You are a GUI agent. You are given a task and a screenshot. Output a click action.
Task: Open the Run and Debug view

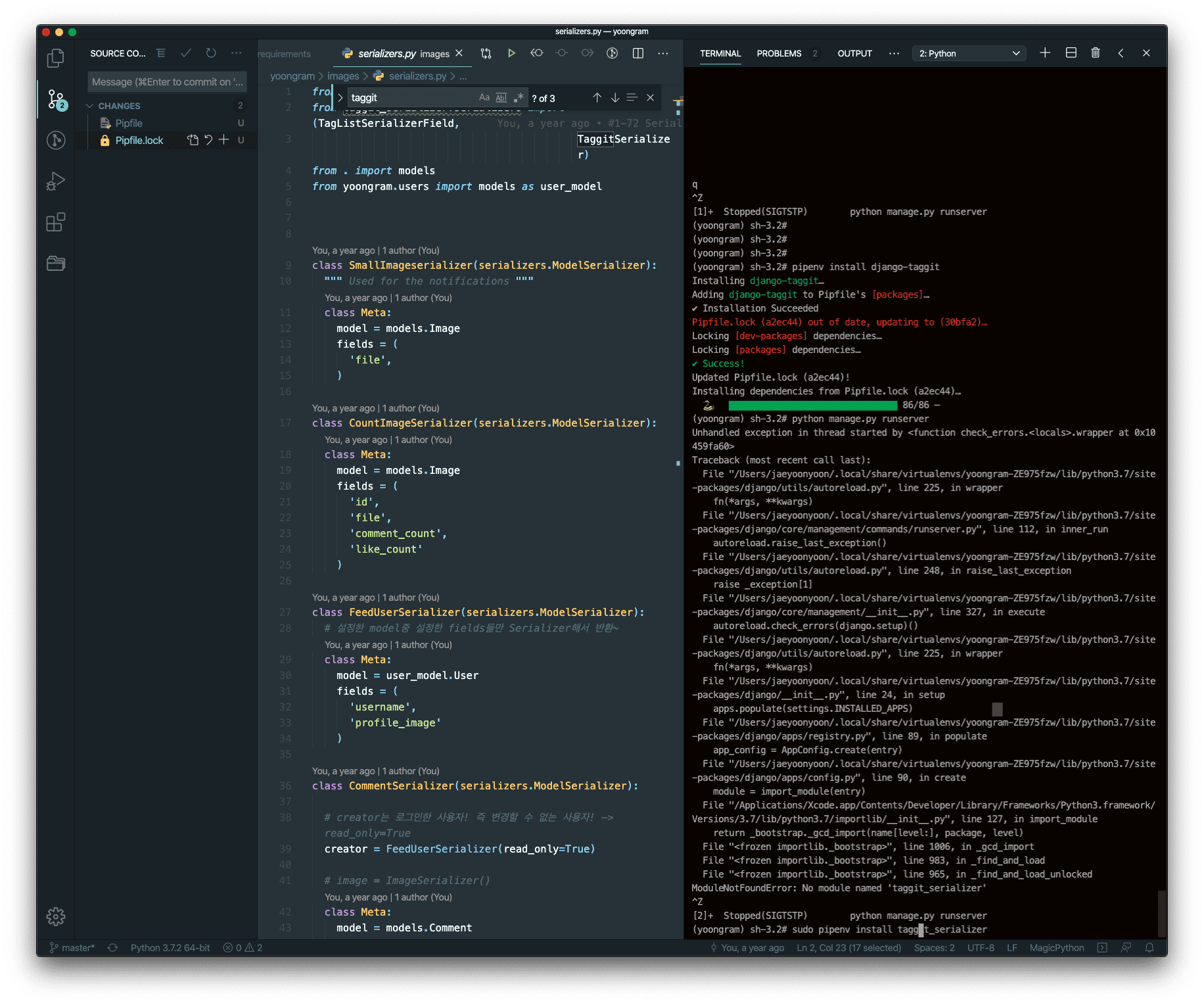[56, 181]
